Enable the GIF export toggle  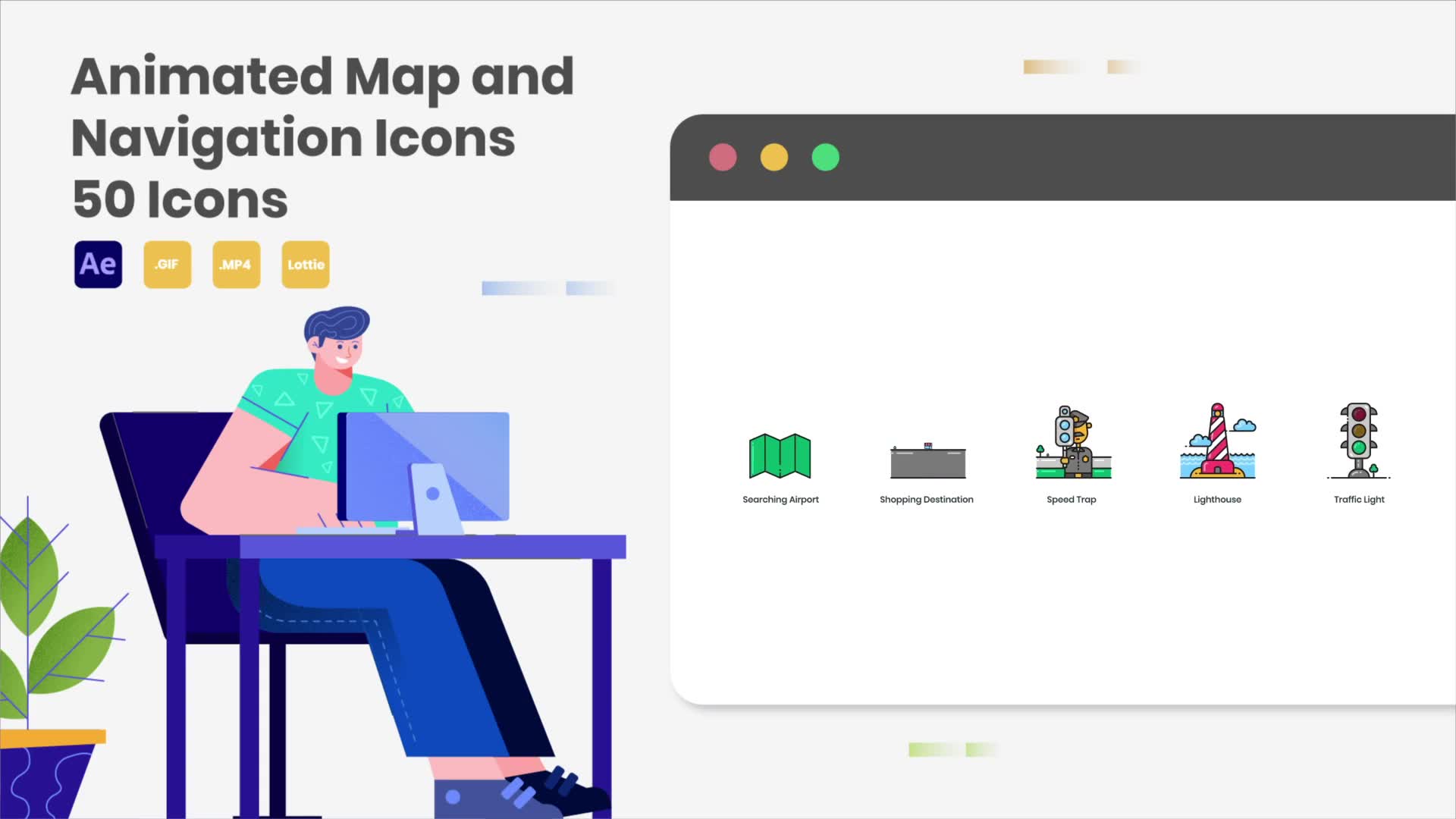(x=167, y=264)
